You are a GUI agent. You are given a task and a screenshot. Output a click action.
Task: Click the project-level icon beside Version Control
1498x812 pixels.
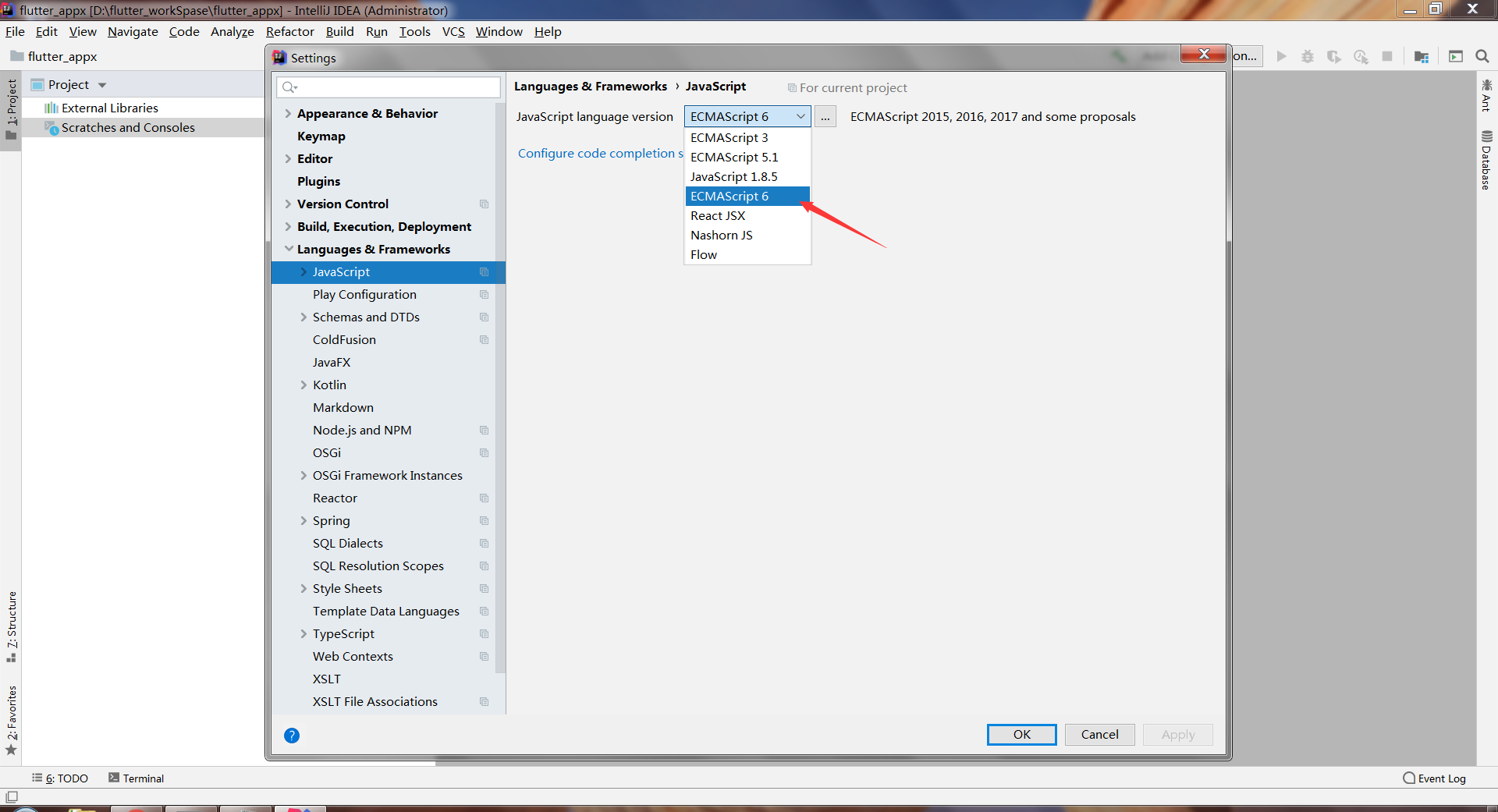pos(484,204)
